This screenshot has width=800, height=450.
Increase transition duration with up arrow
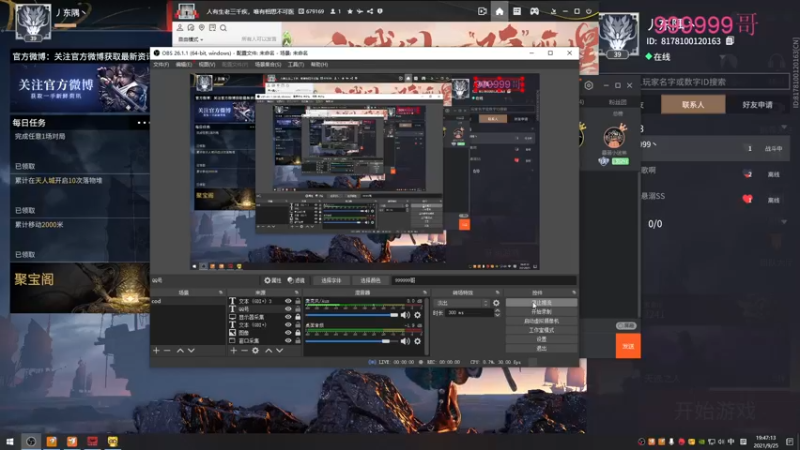pyautogui.click(x=497, y=310)
